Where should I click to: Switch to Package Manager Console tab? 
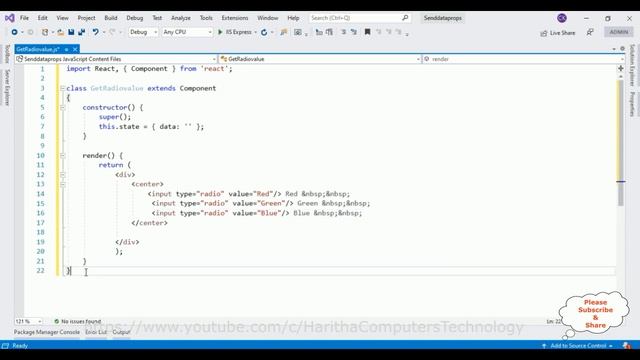point(47,332)
